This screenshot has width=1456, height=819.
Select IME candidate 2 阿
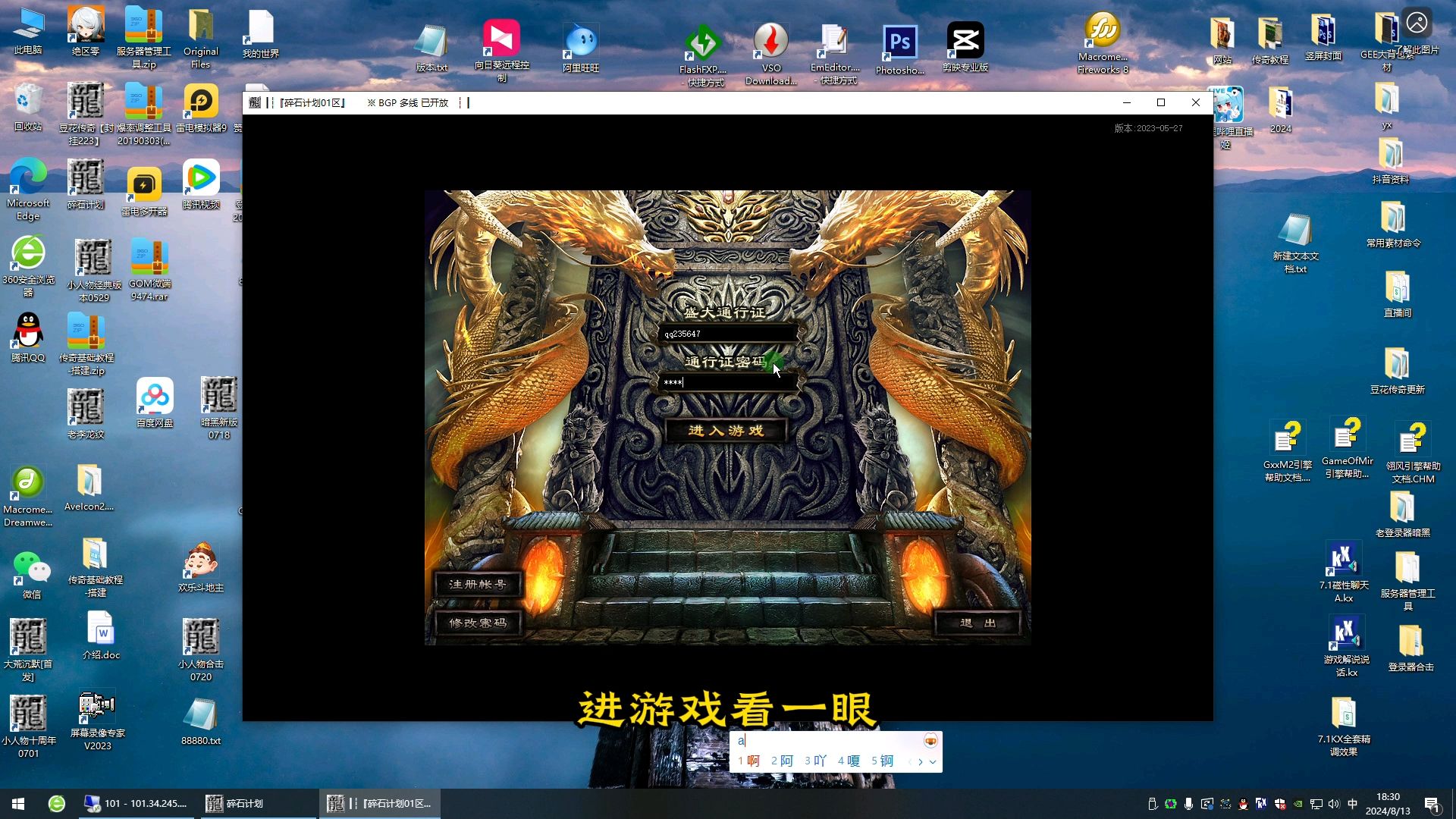click(x=782, y=761)
